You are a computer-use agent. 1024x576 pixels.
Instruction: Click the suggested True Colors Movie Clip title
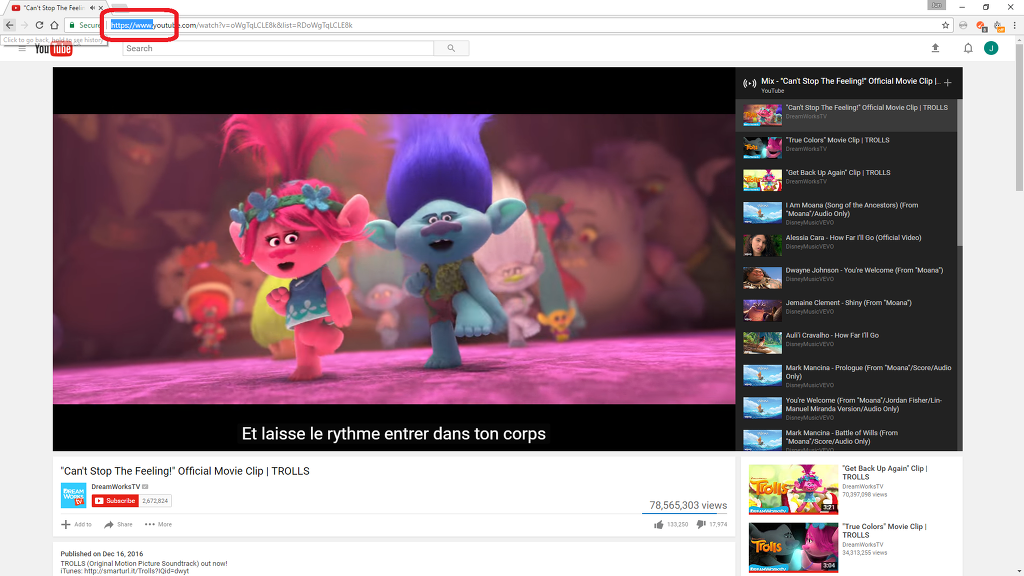click(884, 531)
